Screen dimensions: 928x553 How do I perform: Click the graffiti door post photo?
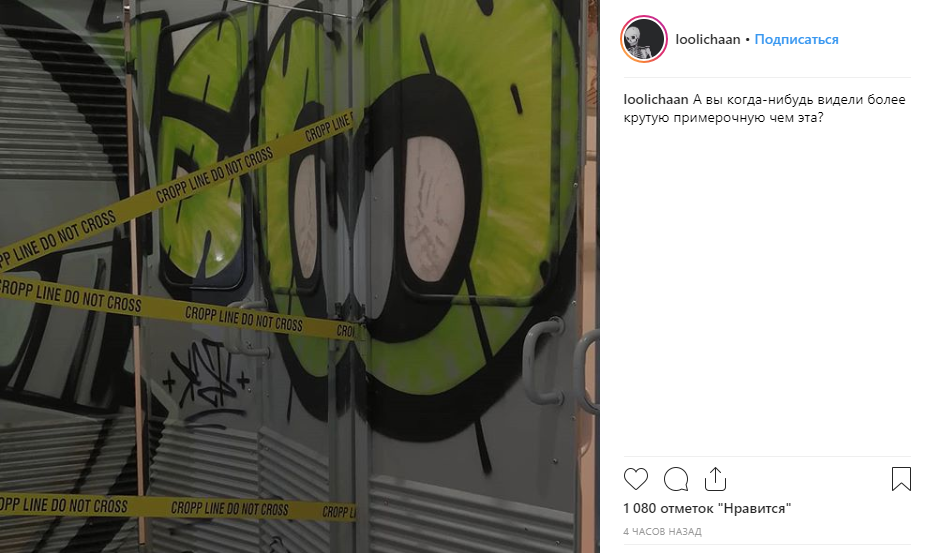(299, 276)
